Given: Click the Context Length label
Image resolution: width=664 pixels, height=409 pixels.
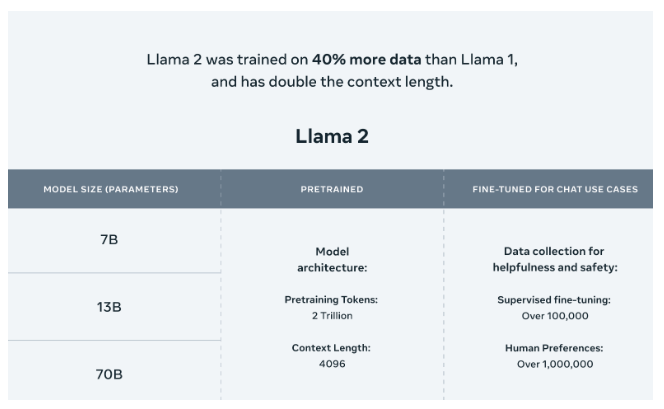Looking at the screenshot, I should [331, 348].
